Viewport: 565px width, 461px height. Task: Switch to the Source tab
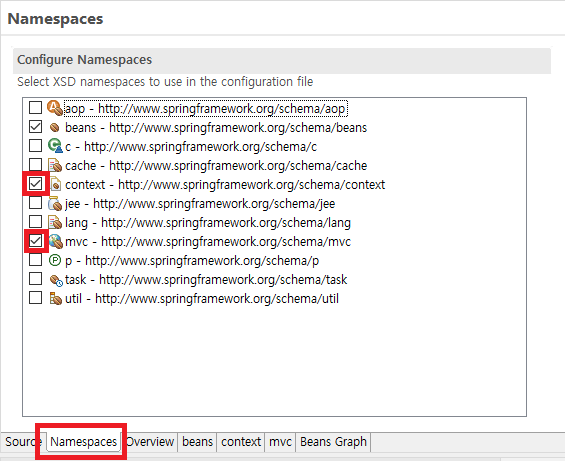[x=23, y=442]
